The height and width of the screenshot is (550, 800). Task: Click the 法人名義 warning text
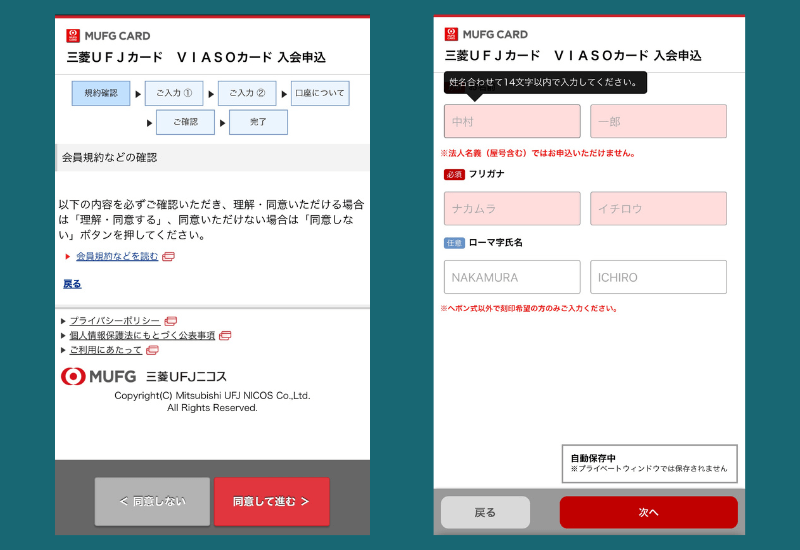click(538, 153)
